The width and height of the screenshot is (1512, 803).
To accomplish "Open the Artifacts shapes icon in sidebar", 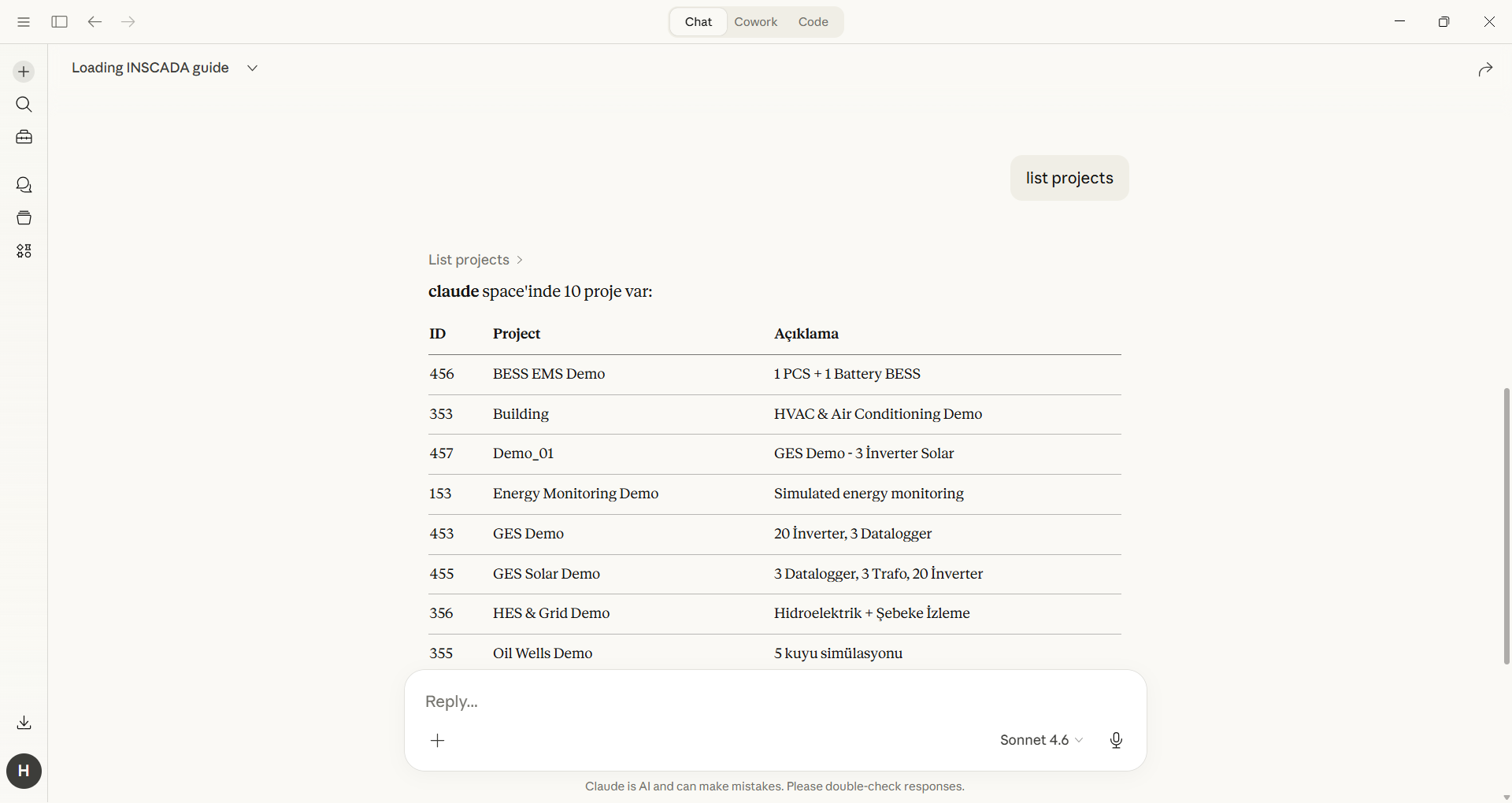I will 24,251.
